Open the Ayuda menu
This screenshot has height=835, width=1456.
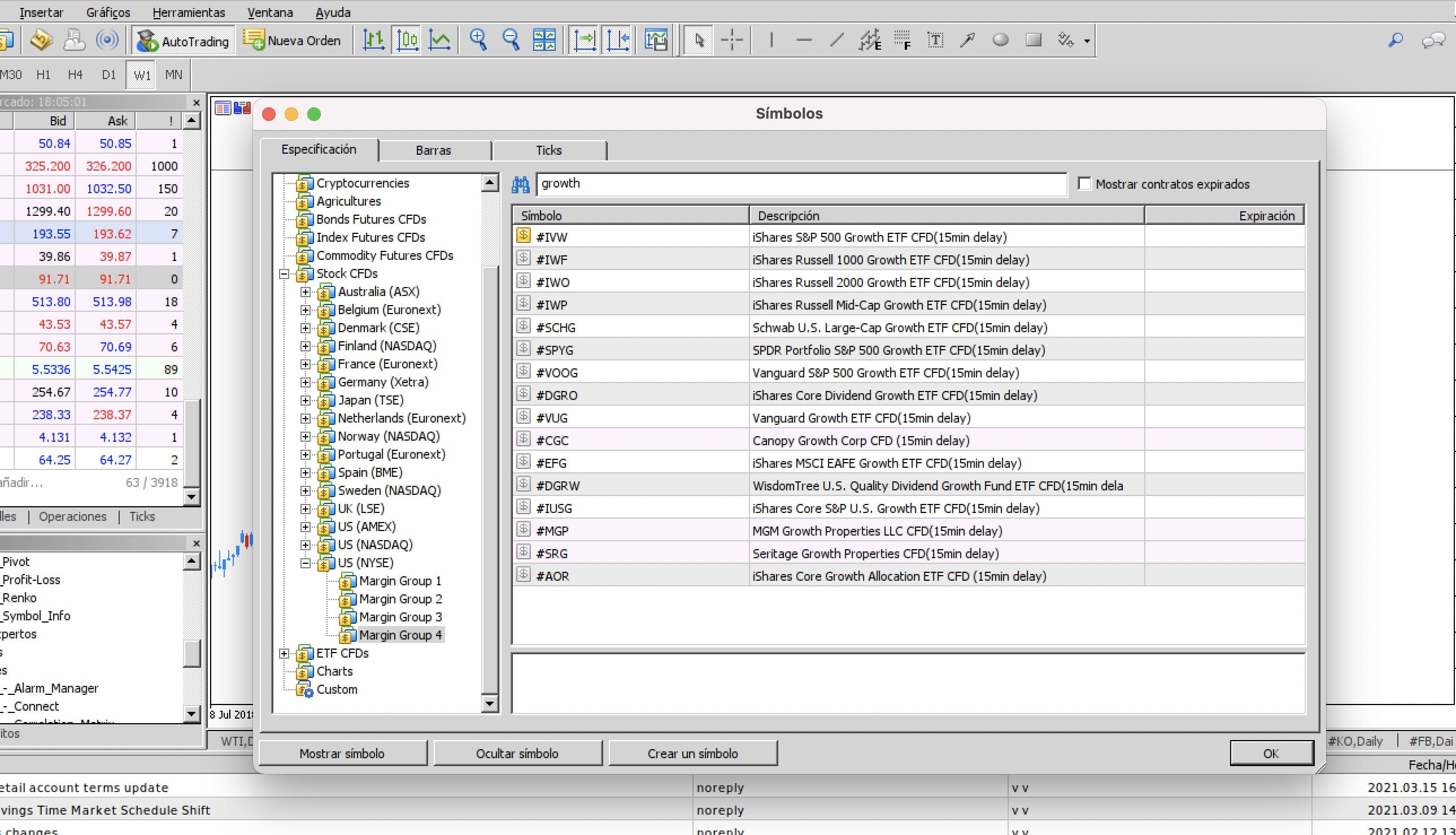click(x=333, y=12)
